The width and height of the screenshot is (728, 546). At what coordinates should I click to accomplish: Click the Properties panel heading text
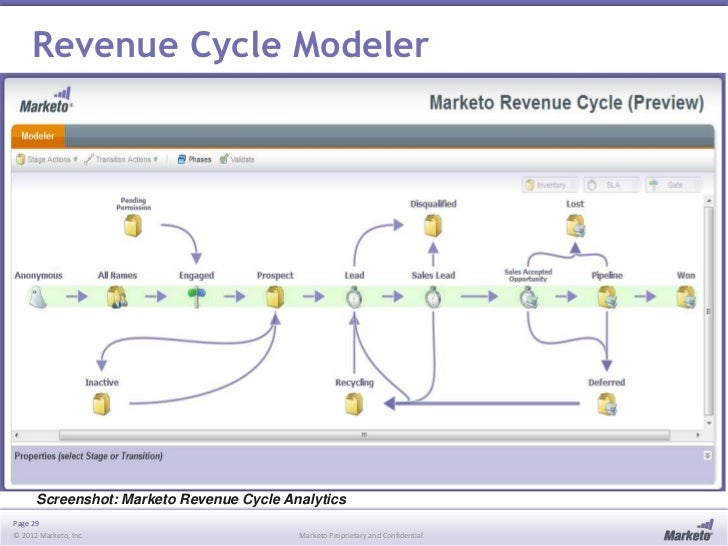click(x=88, y=456)
